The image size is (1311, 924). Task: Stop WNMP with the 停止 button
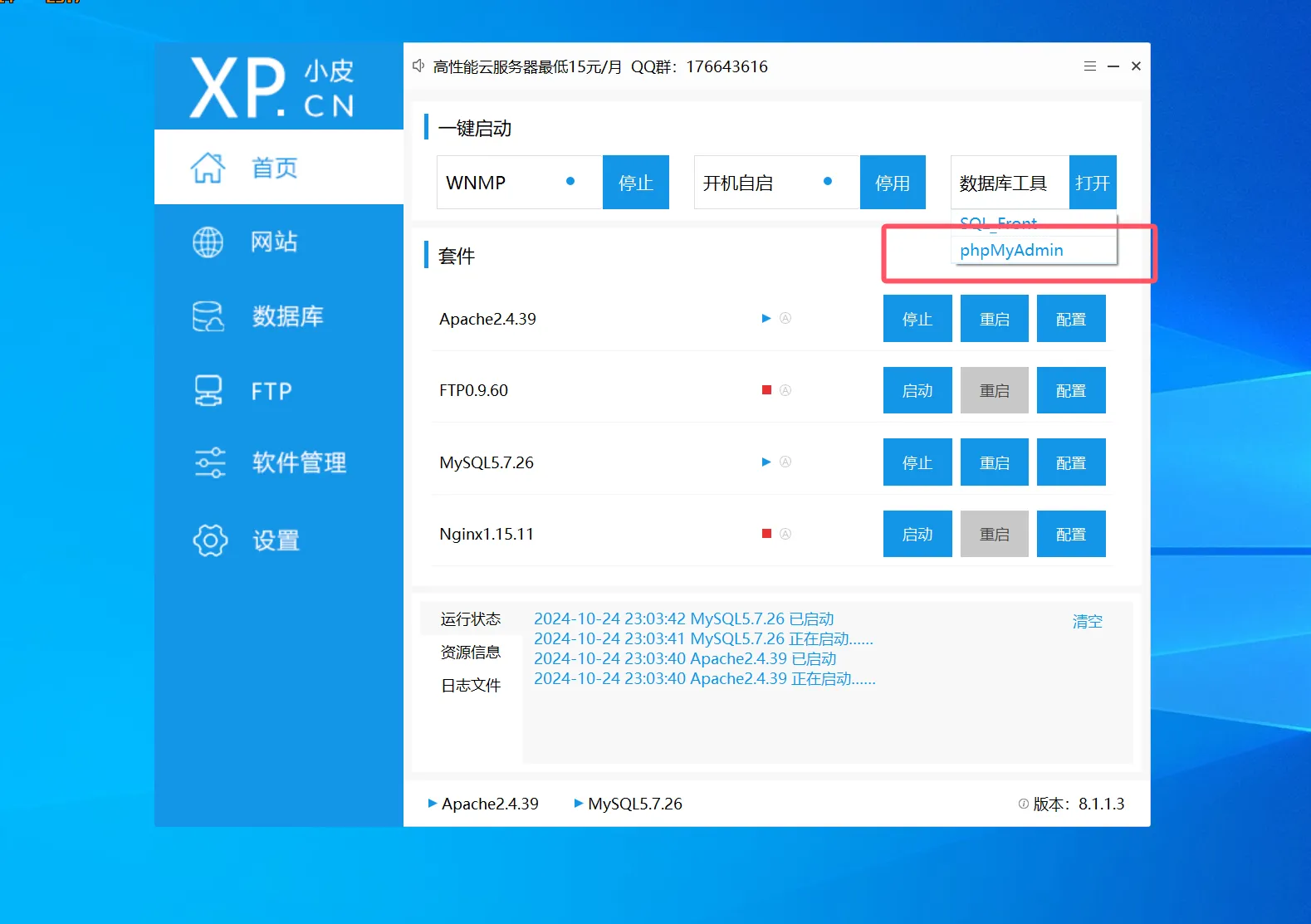636,183
